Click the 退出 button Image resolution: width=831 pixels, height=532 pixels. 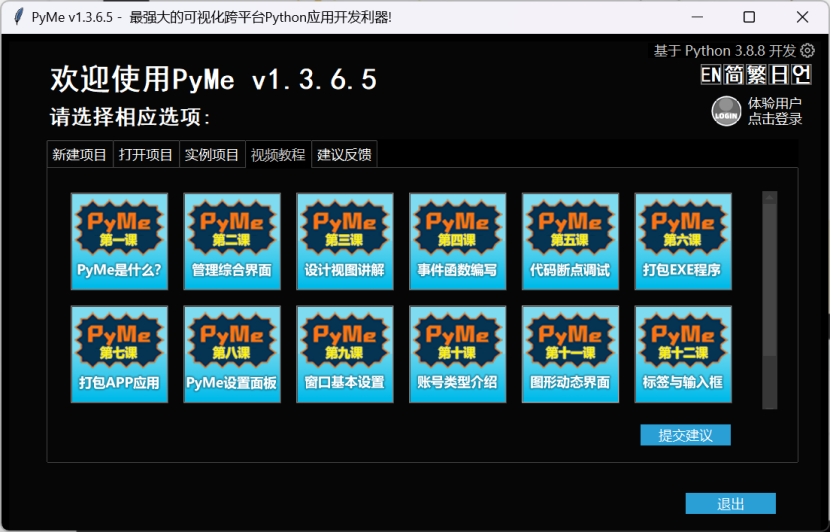(730, 503)
